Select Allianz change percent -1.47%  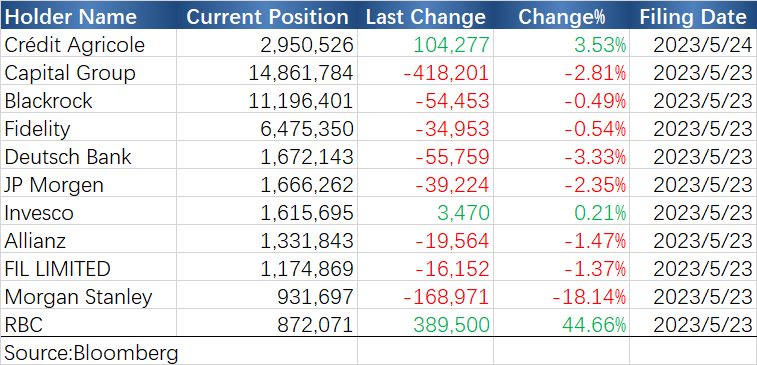(561, 240)
